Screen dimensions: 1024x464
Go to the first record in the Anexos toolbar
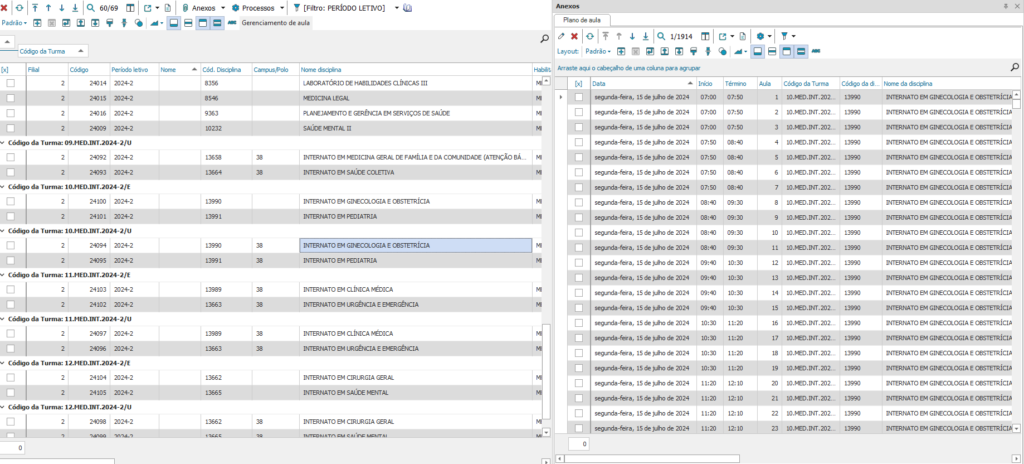point(606,36)
